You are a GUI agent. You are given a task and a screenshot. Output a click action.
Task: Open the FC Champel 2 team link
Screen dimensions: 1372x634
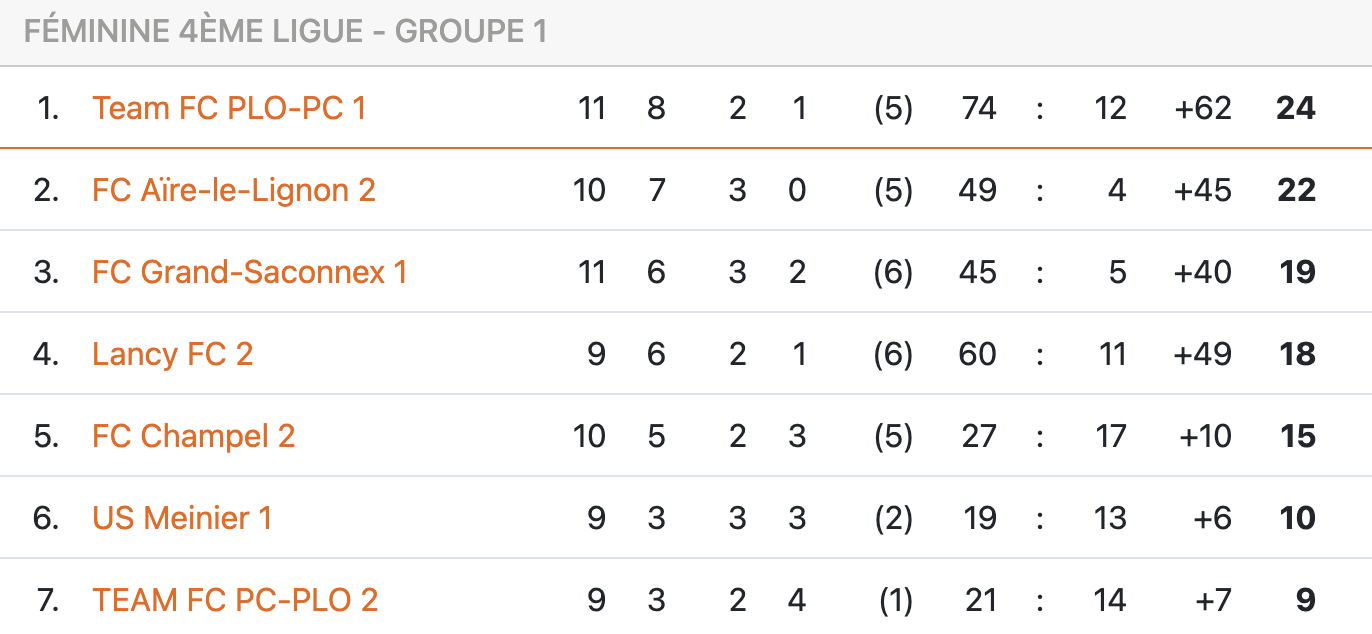tap(193, 436)
